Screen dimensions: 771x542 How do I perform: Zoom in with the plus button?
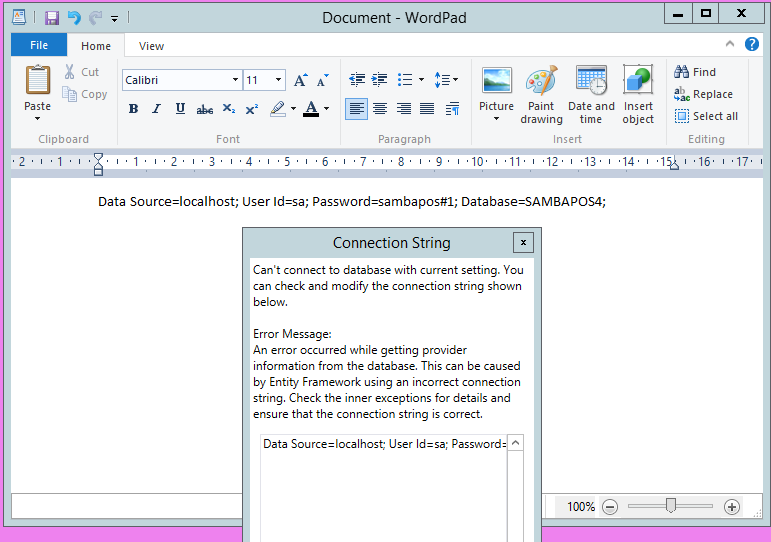pyautogui.click(x=732, y=507)
